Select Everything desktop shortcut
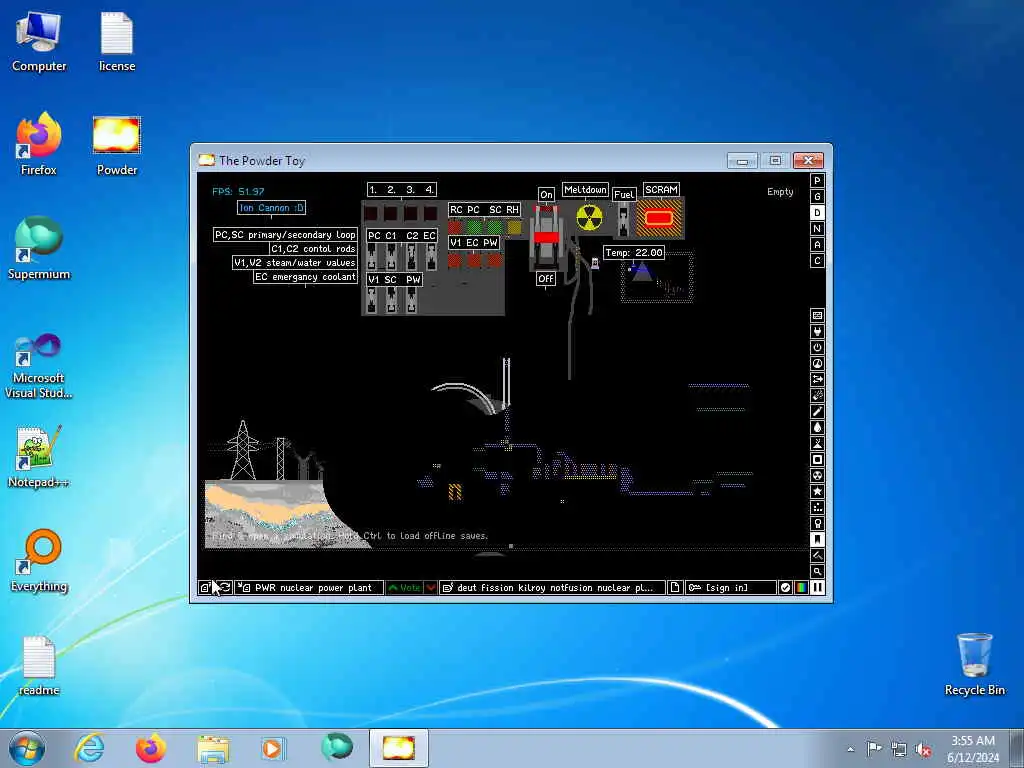The width and height of the screenshot is (1024, 768). click(x=39, y=560)
